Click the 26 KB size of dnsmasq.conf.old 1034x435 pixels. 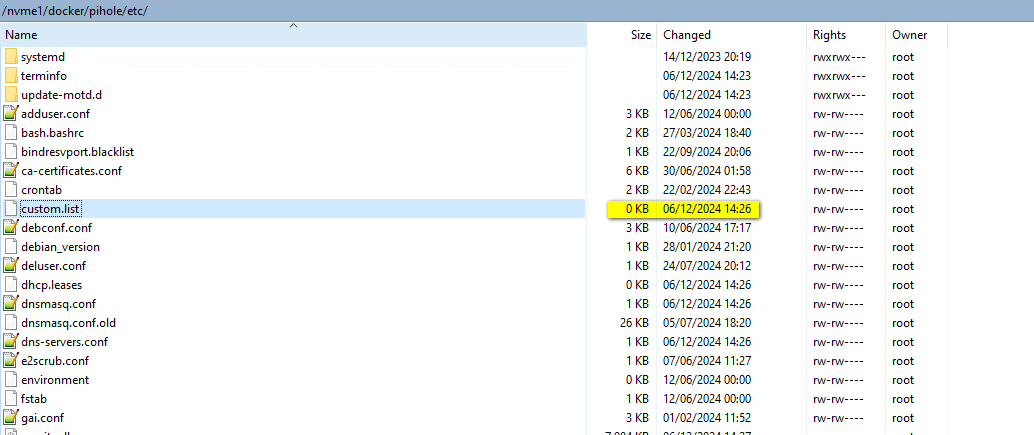634,322
